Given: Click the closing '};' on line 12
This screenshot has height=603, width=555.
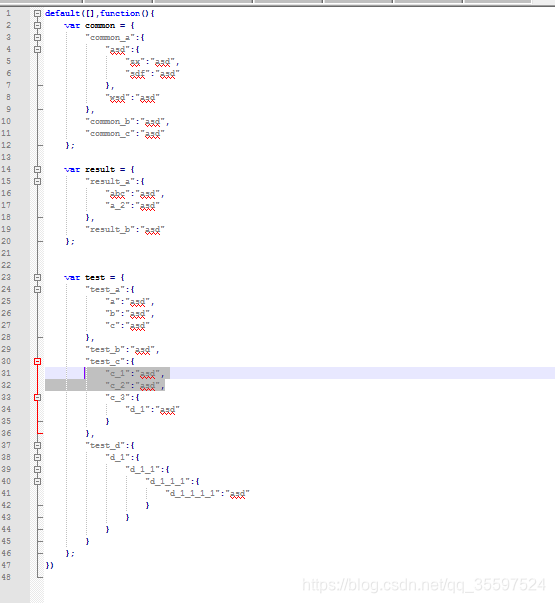Looking at the screenshot, I should tap(70, 145).
